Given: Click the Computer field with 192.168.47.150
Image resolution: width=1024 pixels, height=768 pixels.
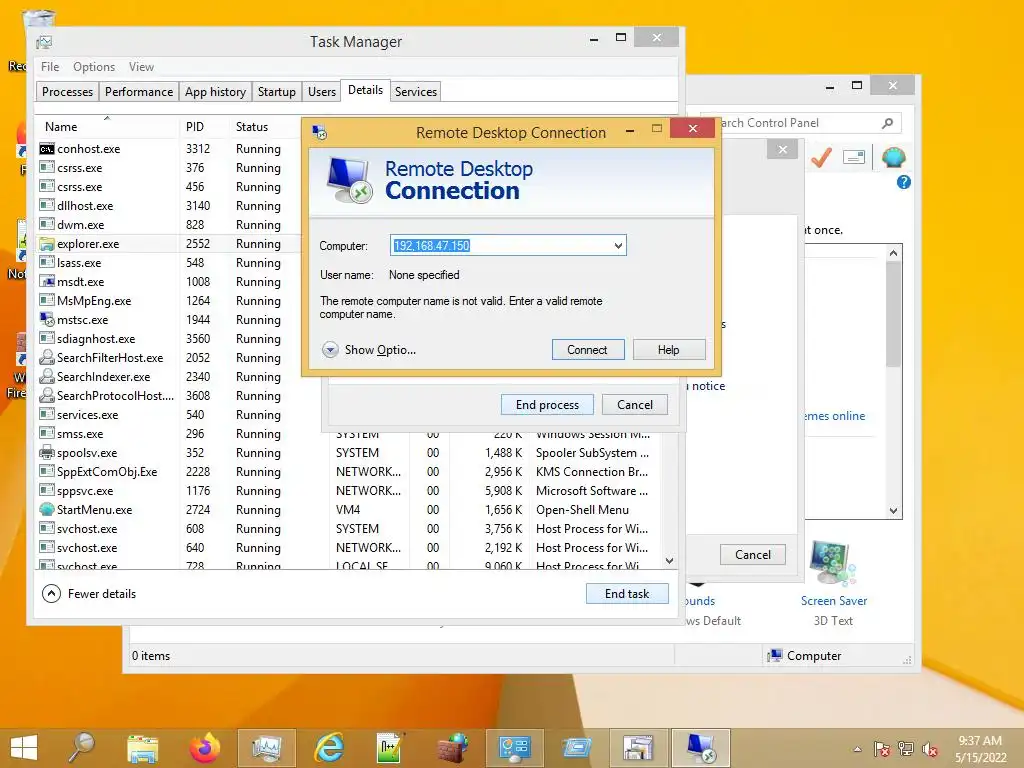Looking at the screenshot, I should pyautogui.click(x=508, y=246).
